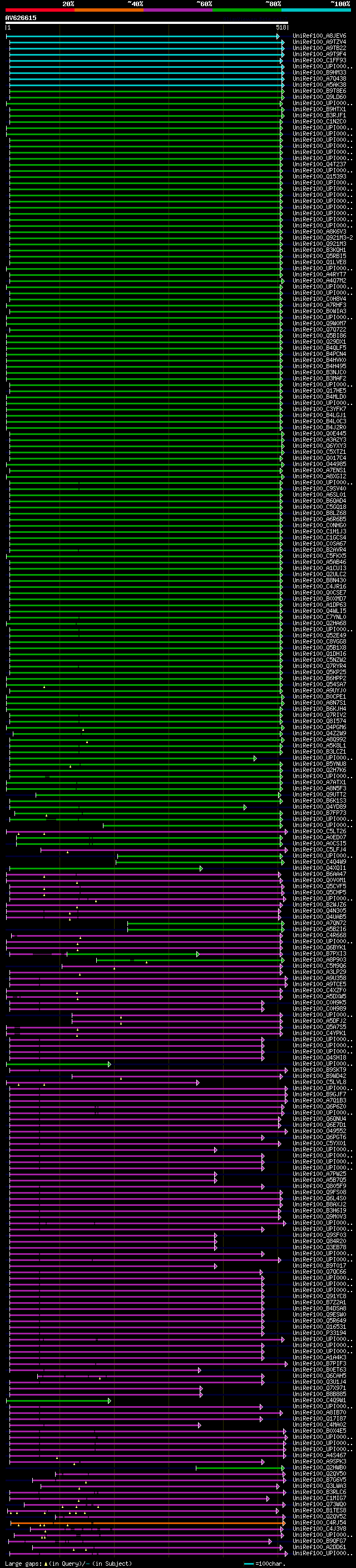Select label UniRef100_C1MIG7
This screenshot has width=356, height=1568.
coord(319,1498)
